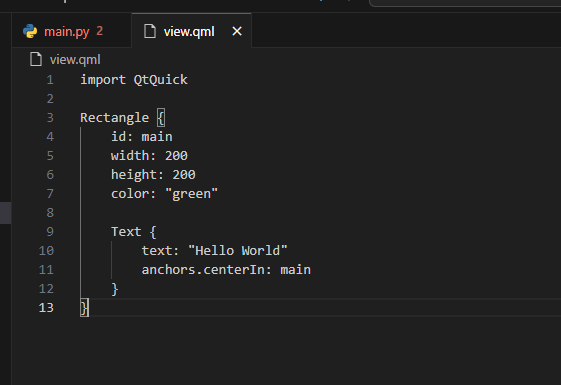Screen dimensions: 561x385
Task: Click 'height: 200' line
Action: pos(153,175)
